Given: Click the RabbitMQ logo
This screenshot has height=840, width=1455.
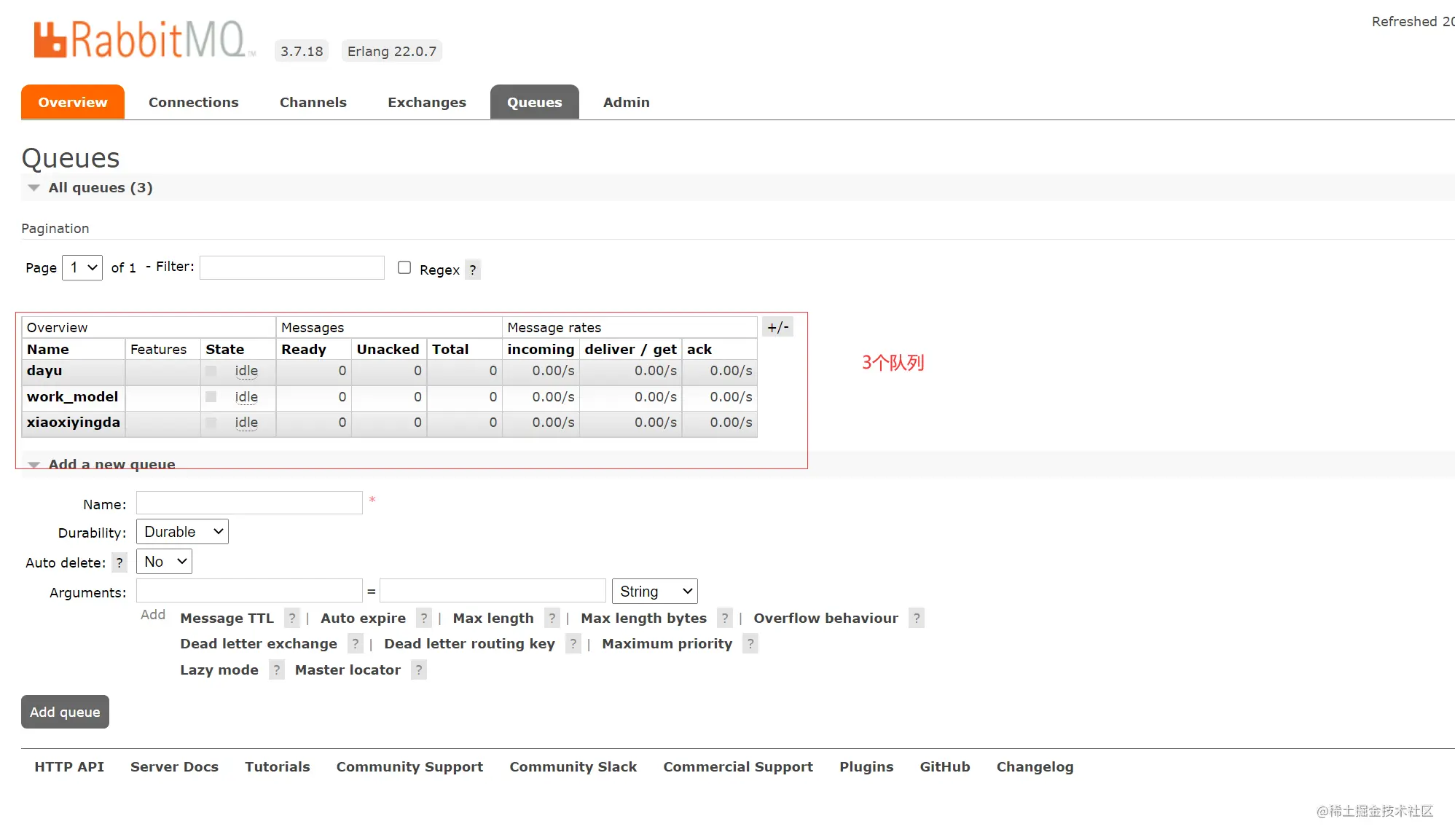Looking at the screenshot, I should pyautogui.click(x=144, y=39).
